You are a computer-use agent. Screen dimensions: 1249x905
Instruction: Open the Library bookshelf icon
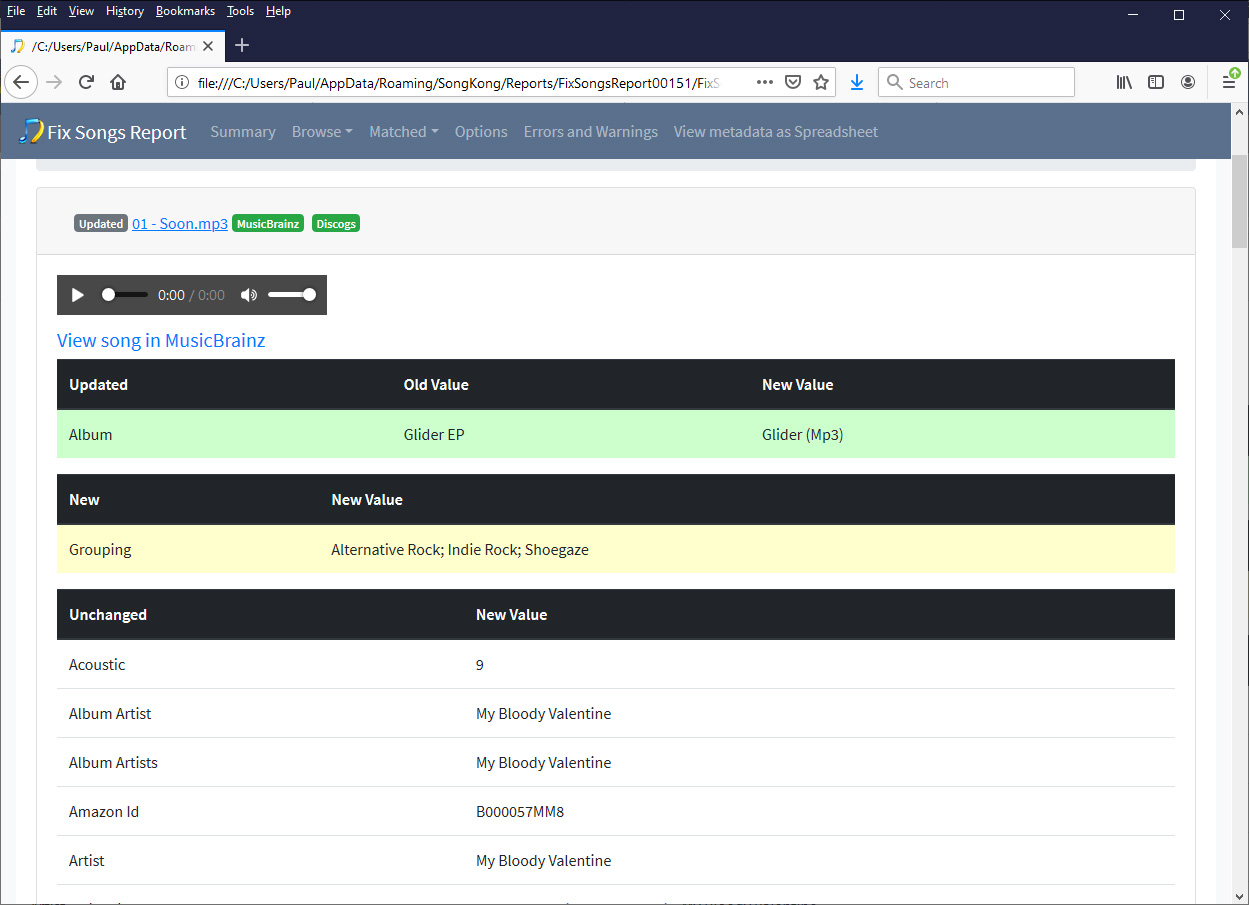click(x=1125, y=83)
